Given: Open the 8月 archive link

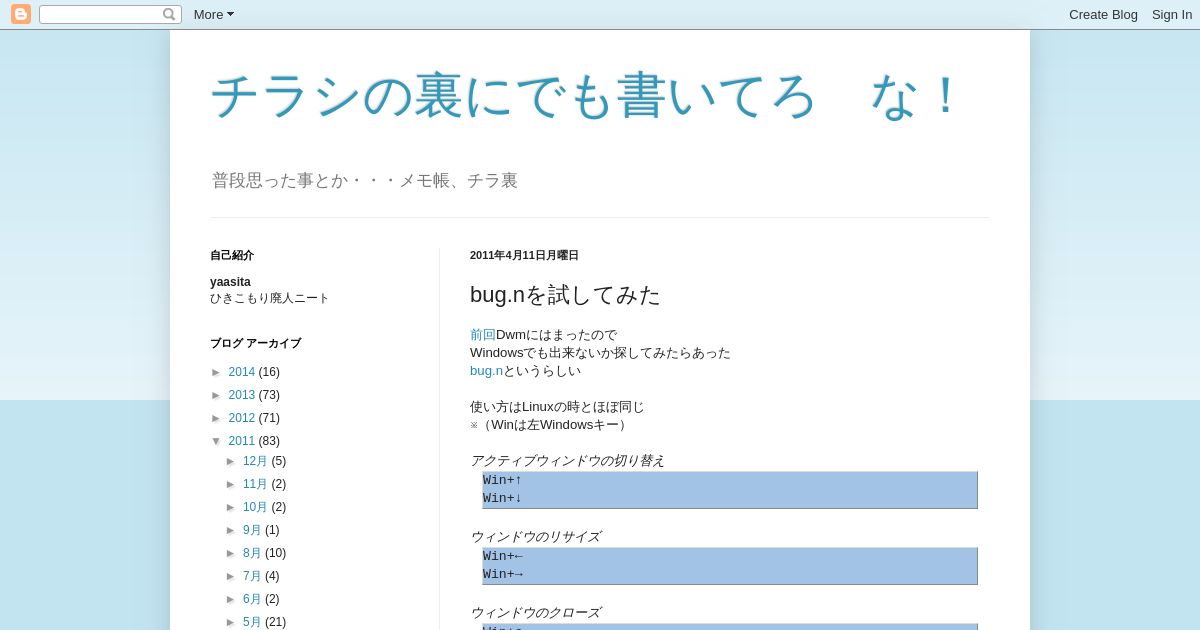Looking at the screenshot, I should [x=252, y=553].
